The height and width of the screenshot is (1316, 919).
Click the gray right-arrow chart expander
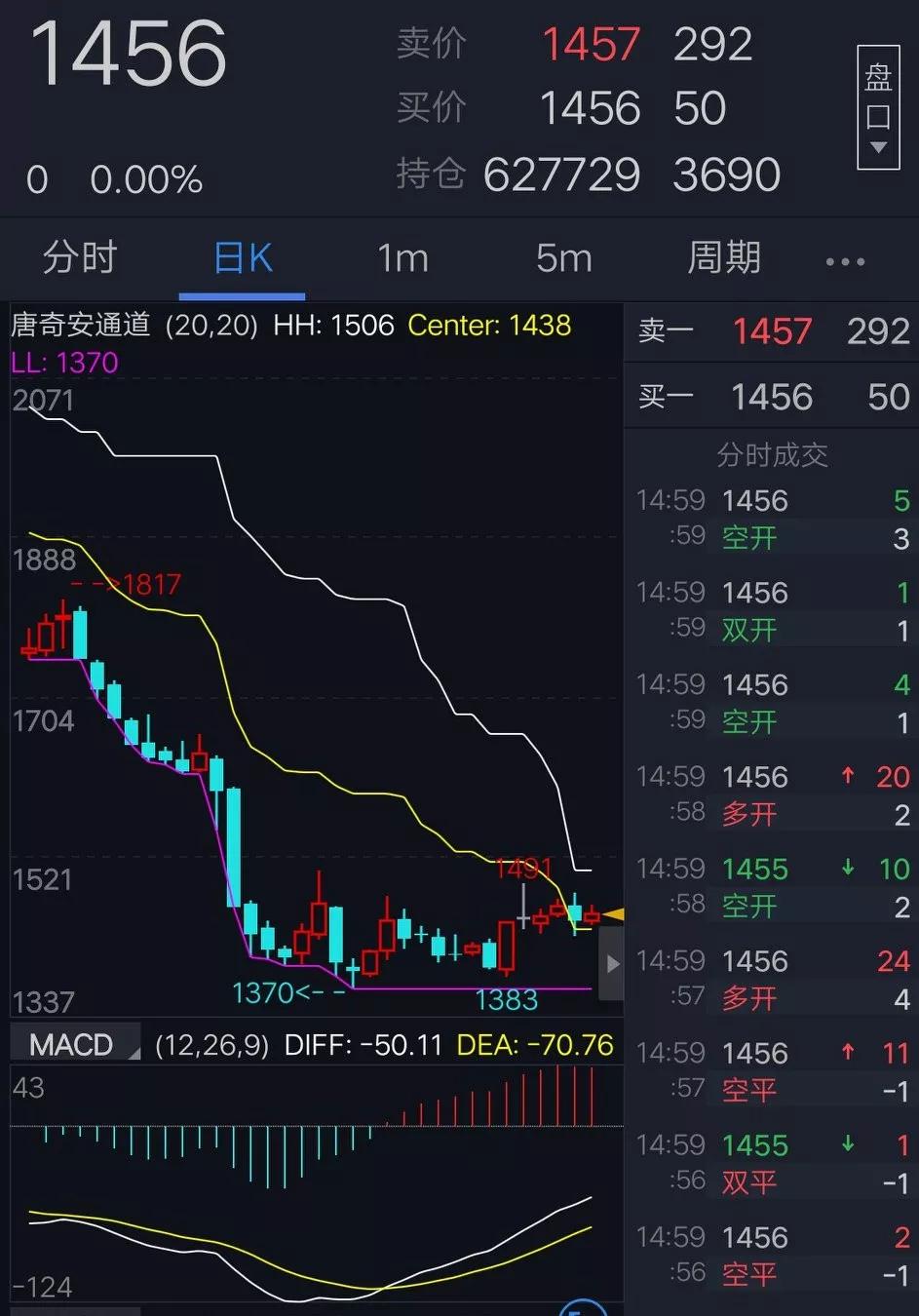(x=612, y=964)
